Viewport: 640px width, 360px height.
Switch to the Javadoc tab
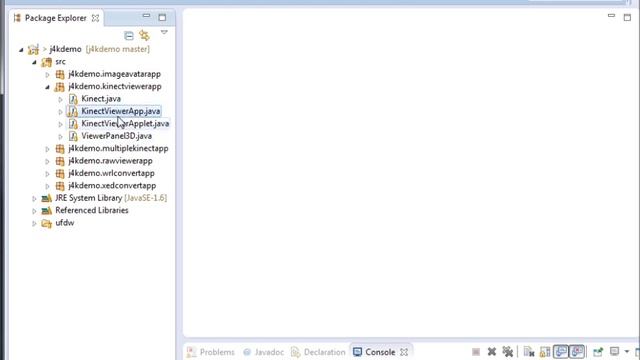[x=264, y=352]
